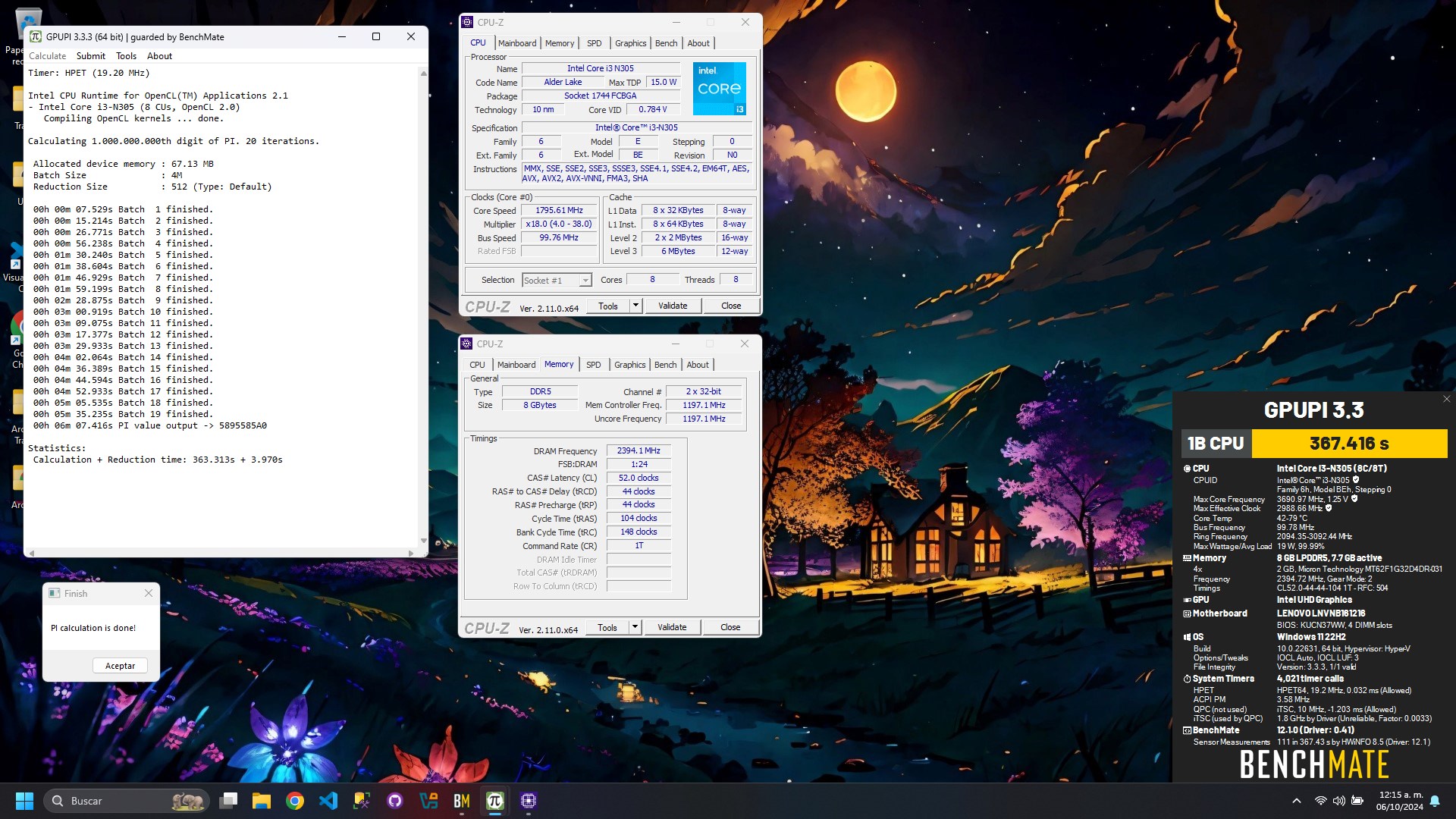Screen dimensions: 1456x819
Task: Click the GPUPI title bar pi icon
Action: click(36, 36)
